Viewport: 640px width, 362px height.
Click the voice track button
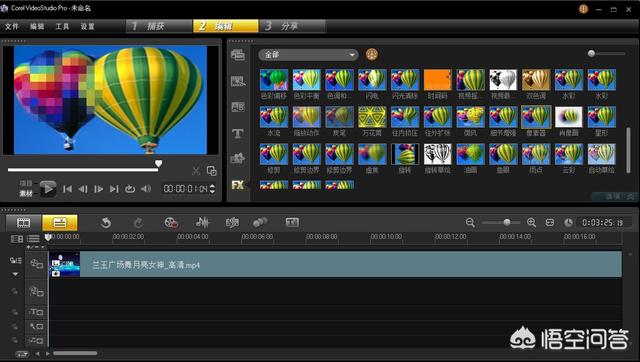(36, 326)
